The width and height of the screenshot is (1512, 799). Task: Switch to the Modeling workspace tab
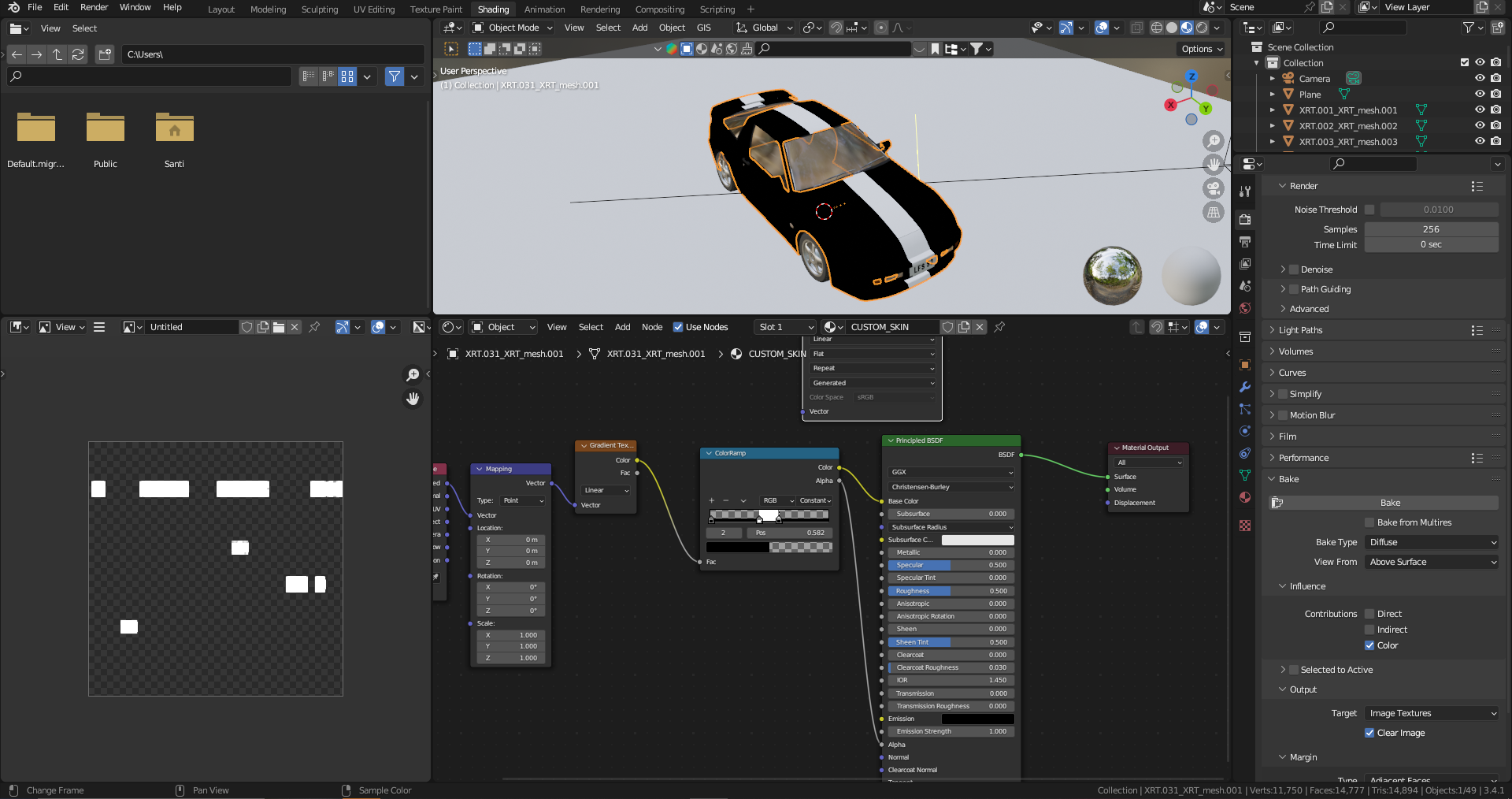coord(268,9)
